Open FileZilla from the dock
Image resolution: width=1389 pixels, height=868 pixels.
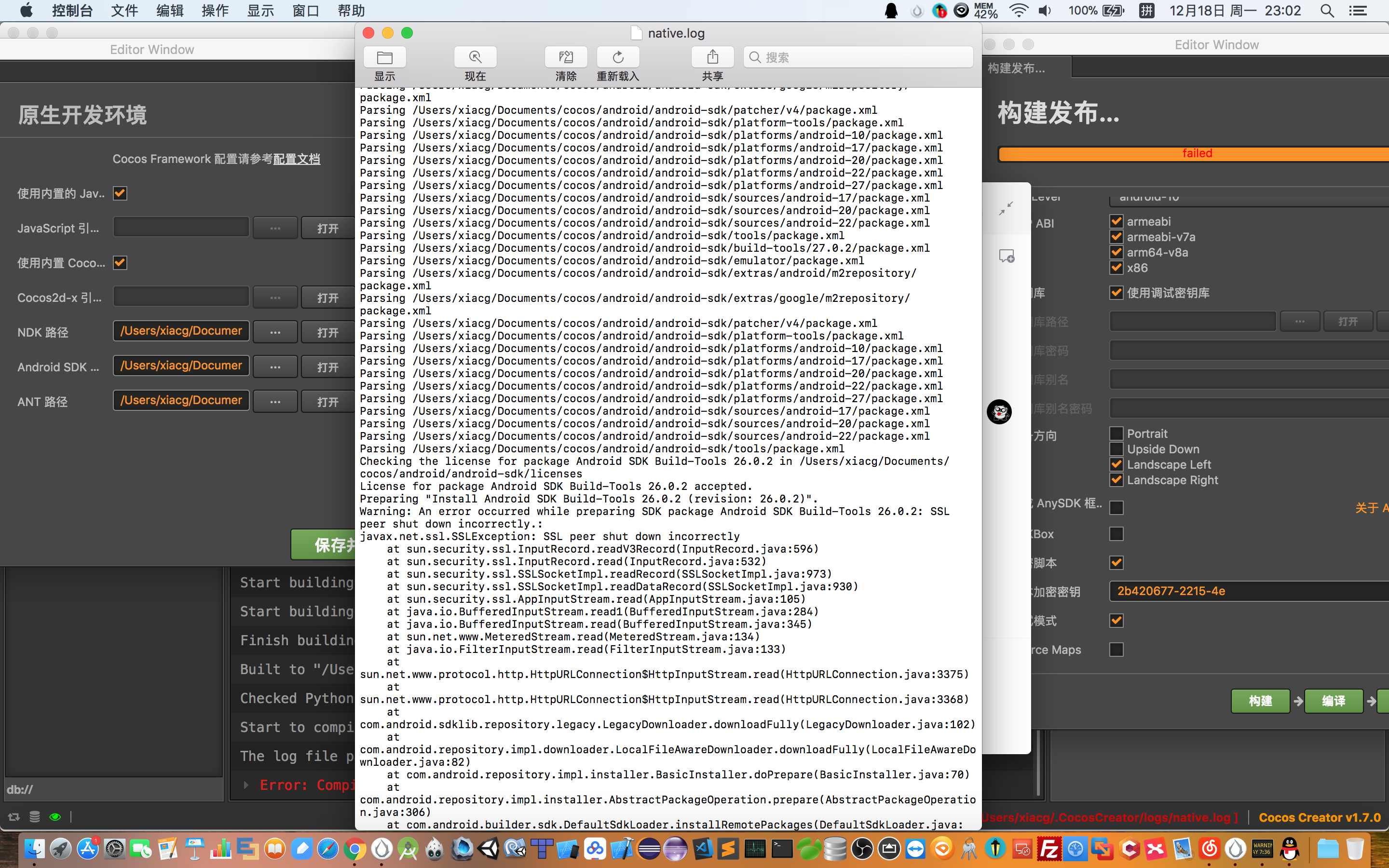coord(1048,849)
